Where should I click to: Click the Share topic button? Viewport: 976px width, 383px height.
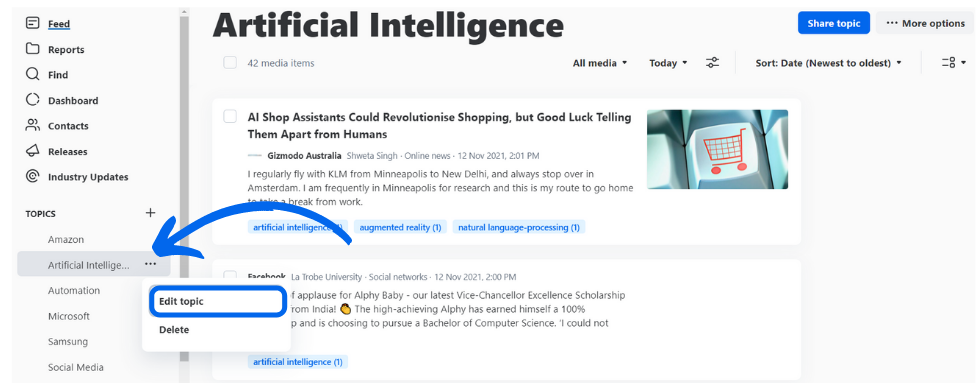click(x=833, y=23)
